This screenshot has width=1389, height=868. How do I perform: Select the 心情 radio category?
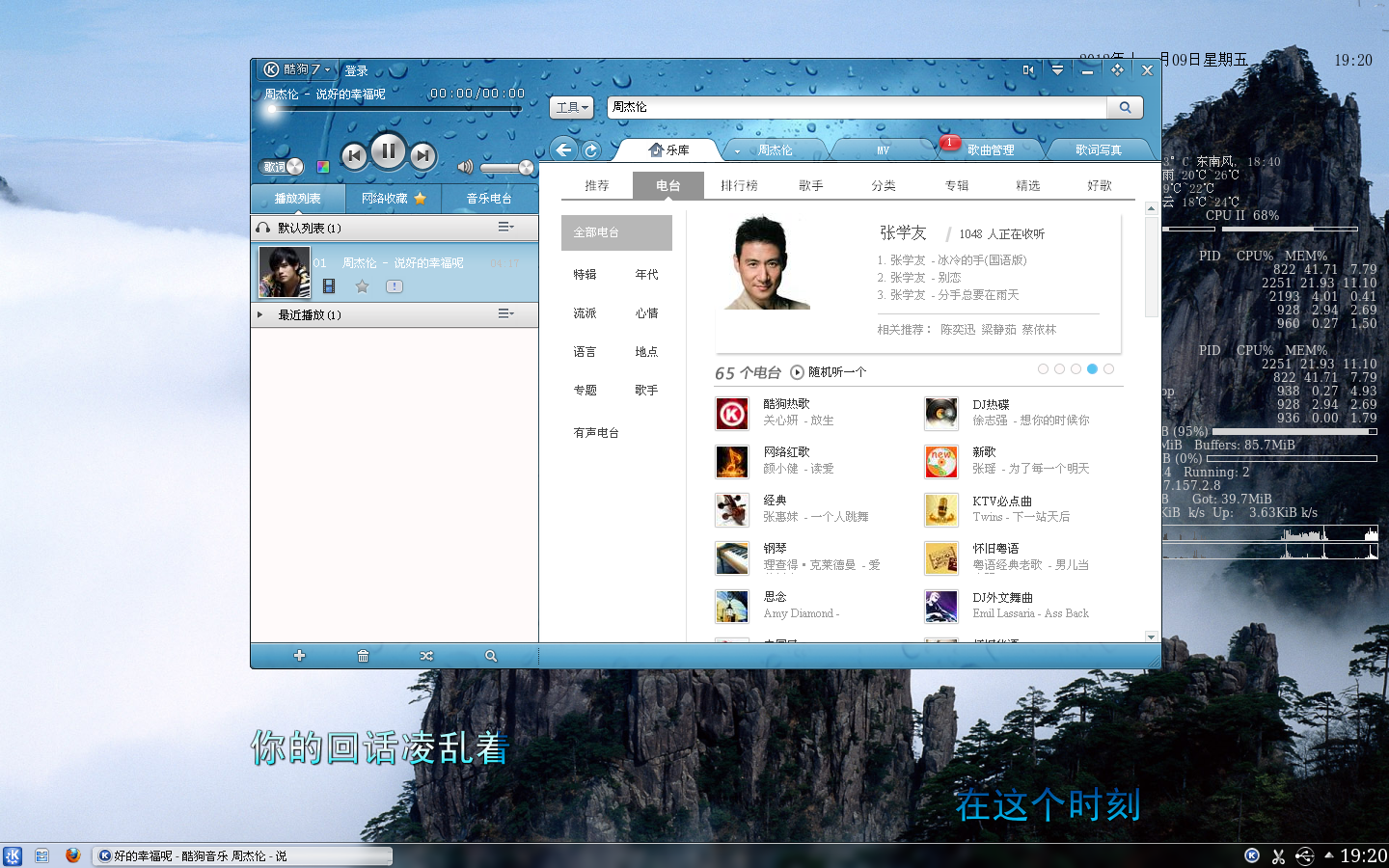click(x=646, y=312)
